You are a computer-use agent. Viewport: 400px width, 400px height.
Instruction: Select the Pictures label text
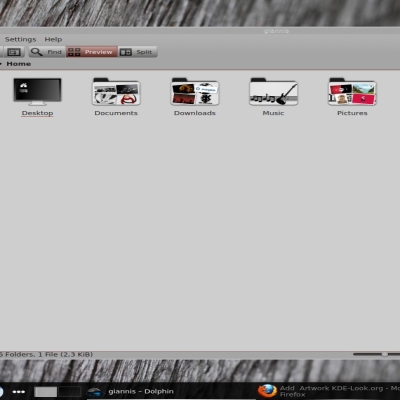(x=352, y=113)
